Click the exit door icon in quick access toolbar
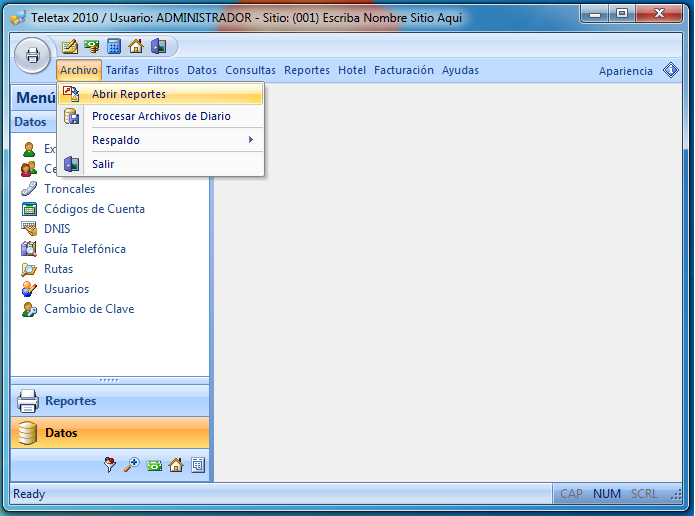695x516 pixels. (x=158, y=46)
